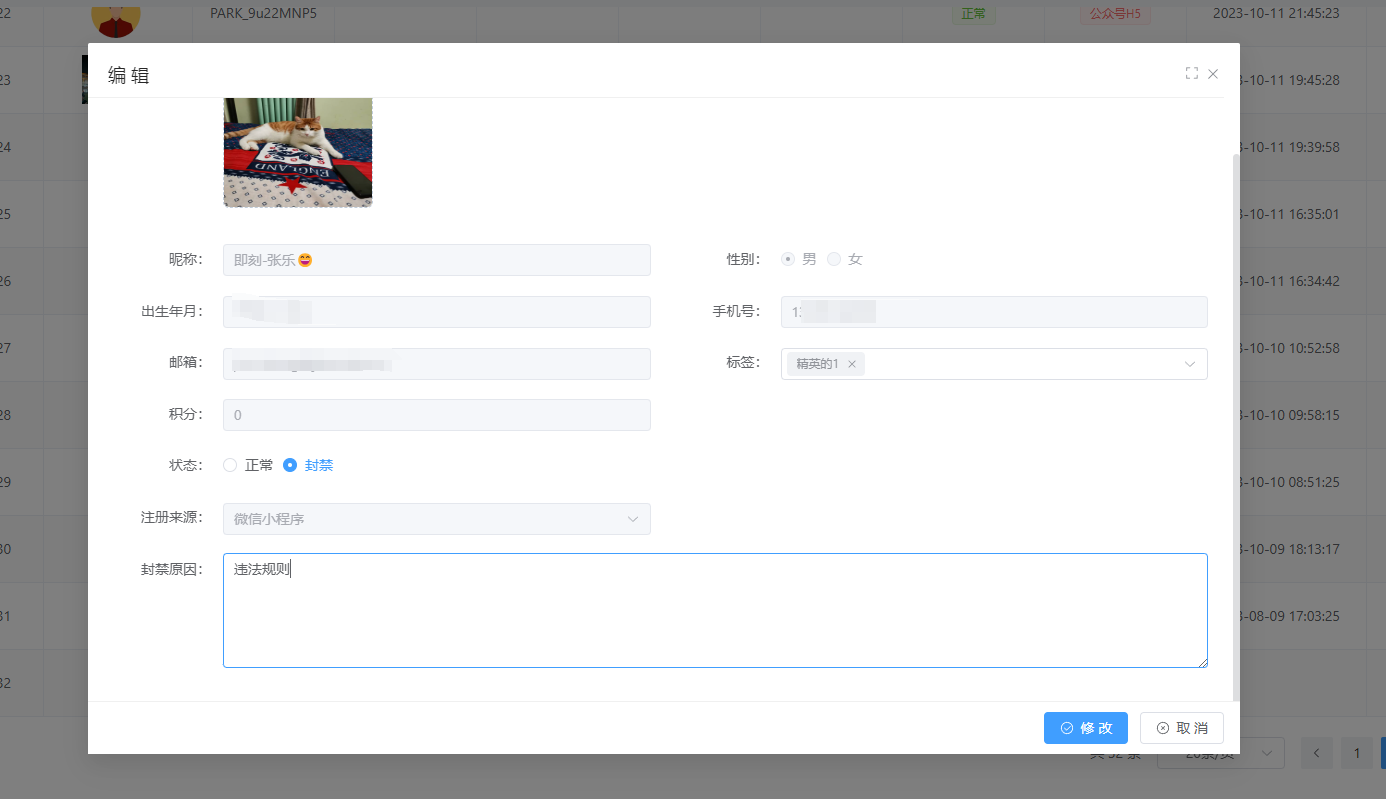The width and height of the screenshot is (1386, 799).
Task: Click the previous page arrow in pagination
Action: 1317,753
